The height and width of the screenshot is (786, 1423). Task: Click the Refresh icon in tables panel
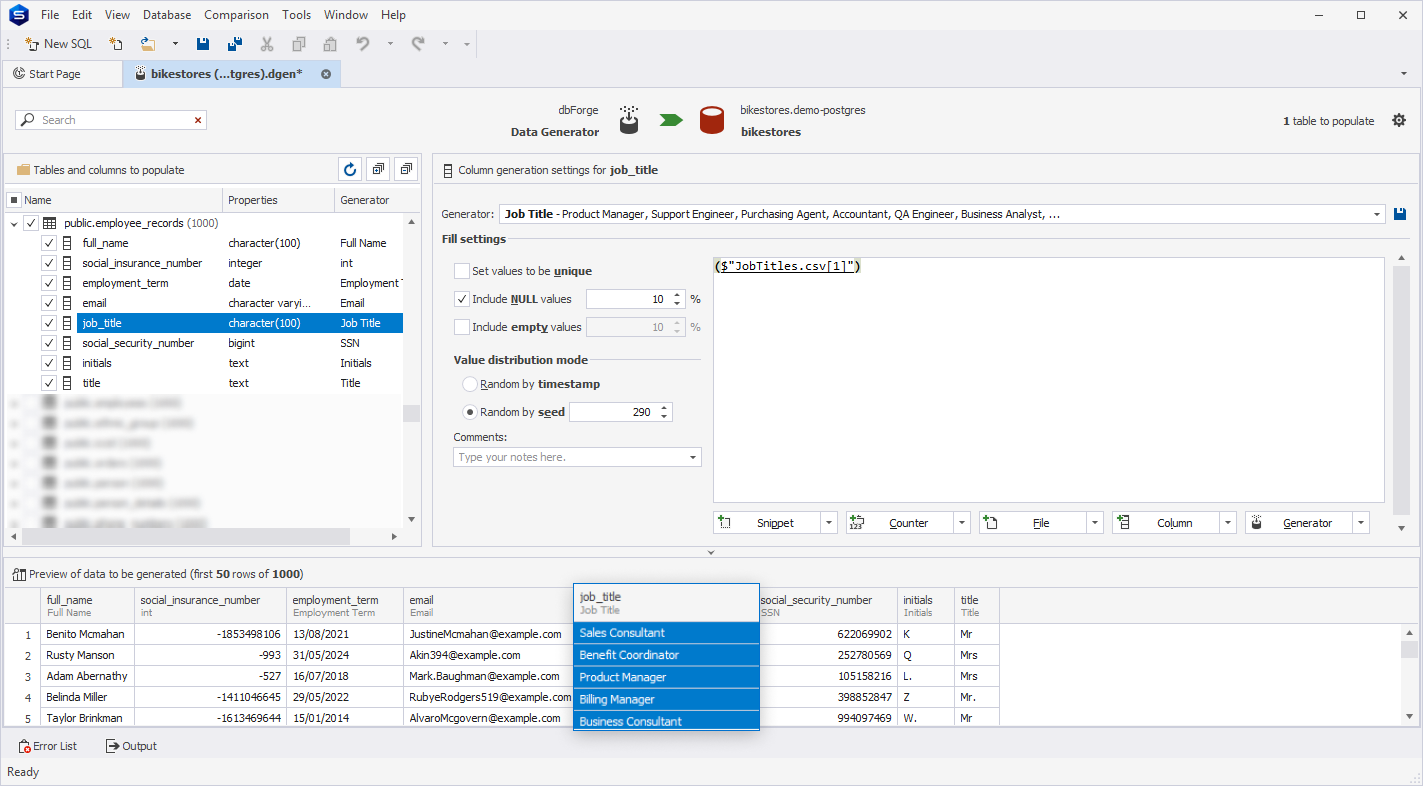[349, 170]
